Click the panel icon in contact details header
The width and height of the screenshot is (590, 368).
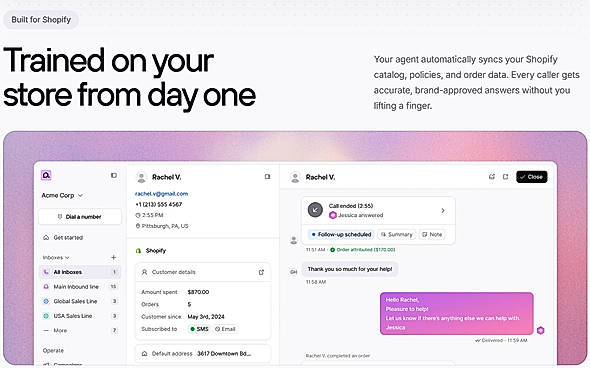[267, 176]
